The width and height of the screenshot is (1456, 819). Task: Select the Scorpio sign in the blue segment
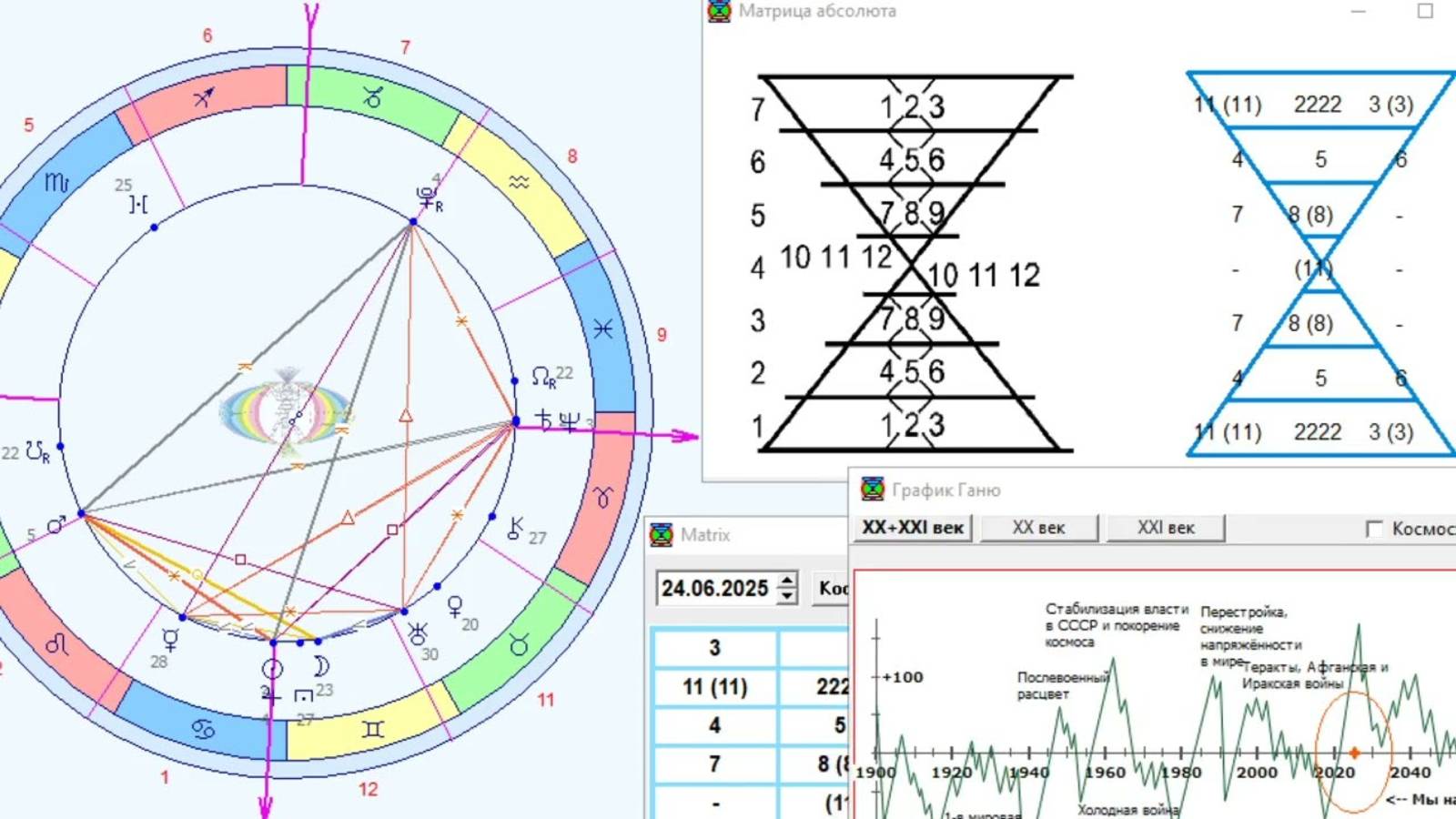point(56,183)
